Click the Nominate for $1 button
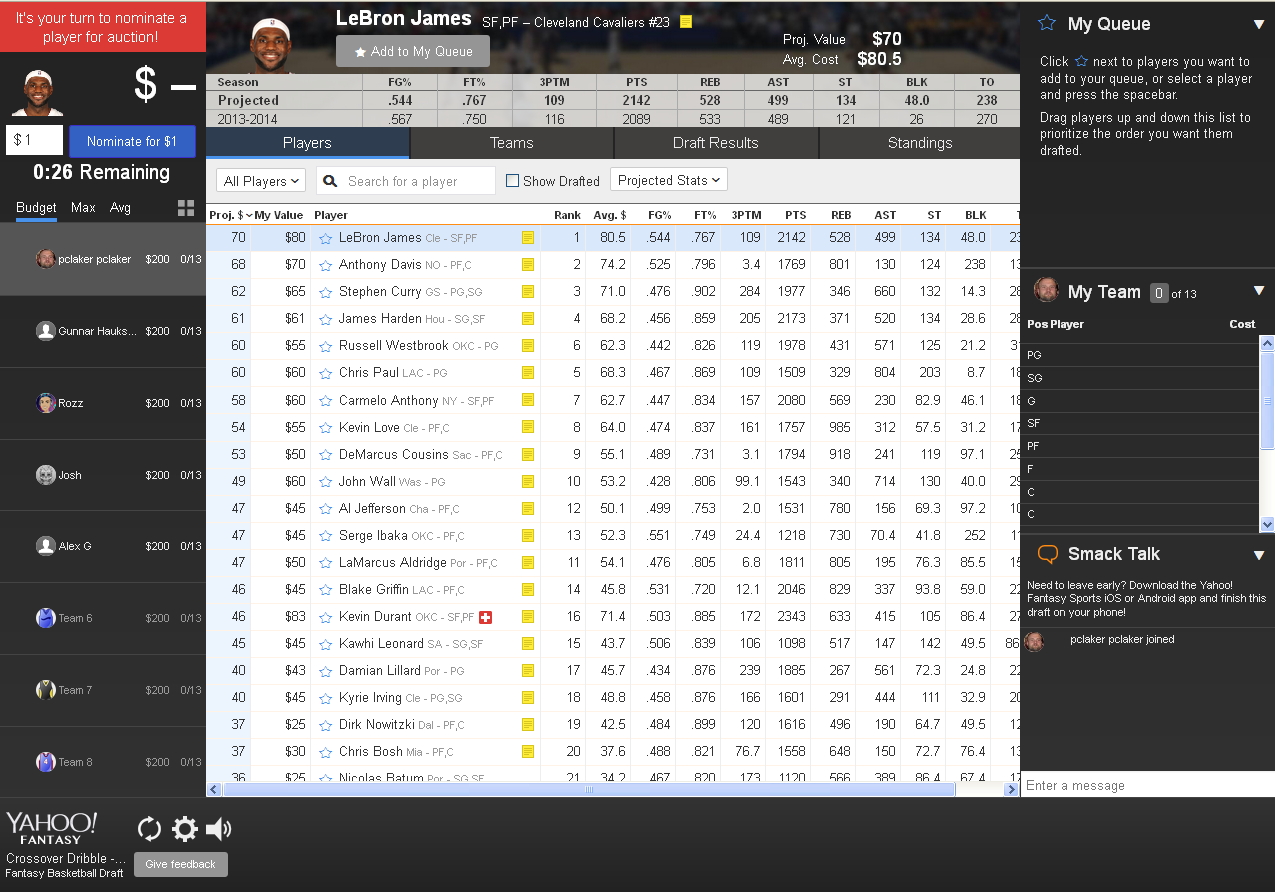Image resolution: width=1275 pixels, height=892 pixels. coord(132,141)
